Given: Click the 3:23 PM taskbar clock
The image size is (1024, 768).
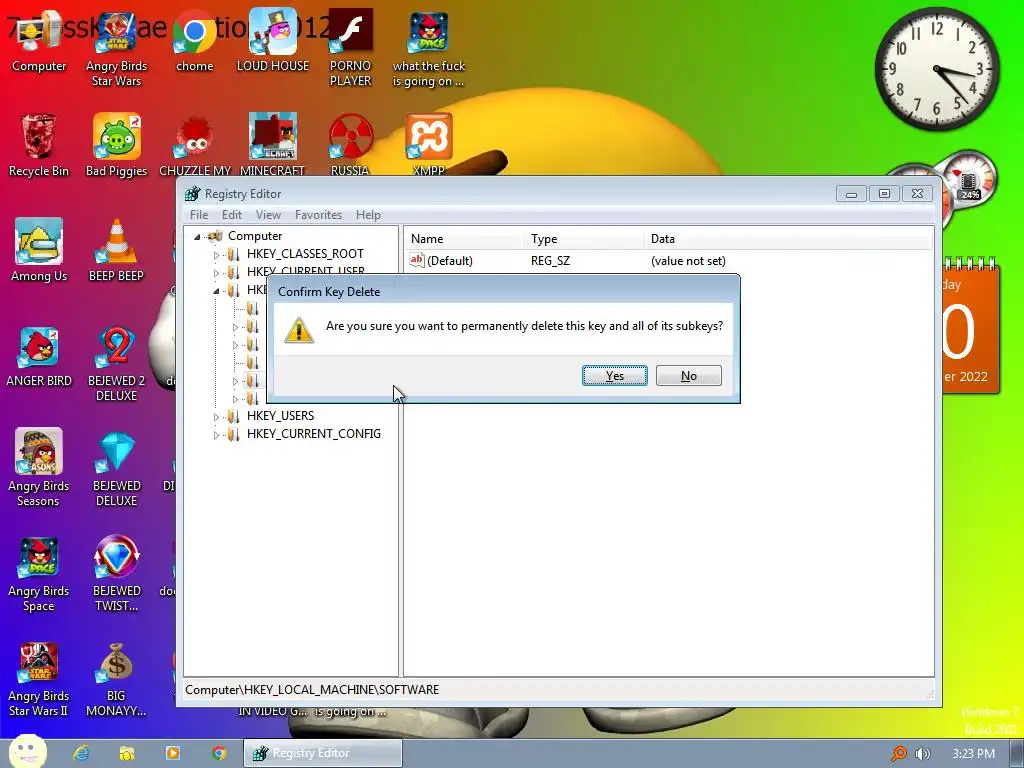Looking at the screenshot, I should pyautogui.click(x=973, y=754).
